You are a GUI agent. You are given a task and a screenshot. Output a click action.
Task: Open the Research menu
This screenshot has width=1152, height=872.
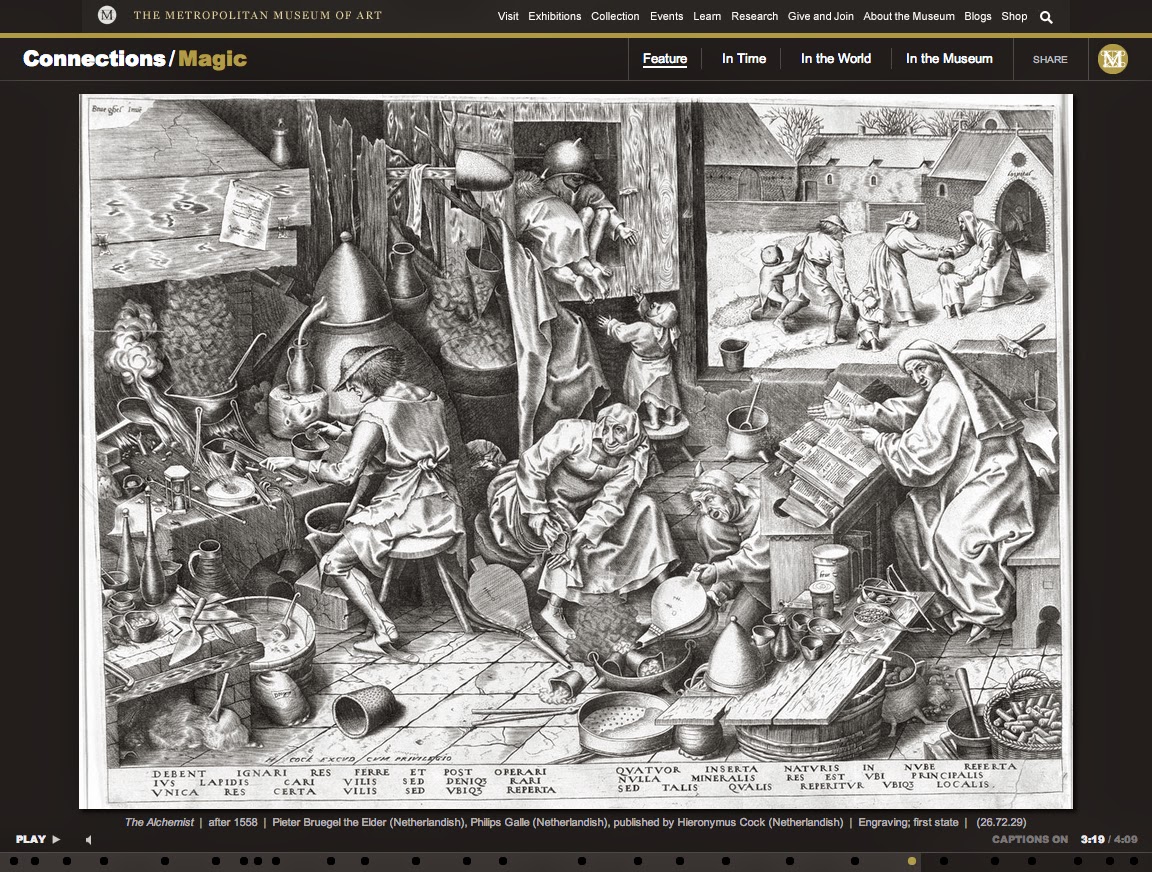coord(755,16)
